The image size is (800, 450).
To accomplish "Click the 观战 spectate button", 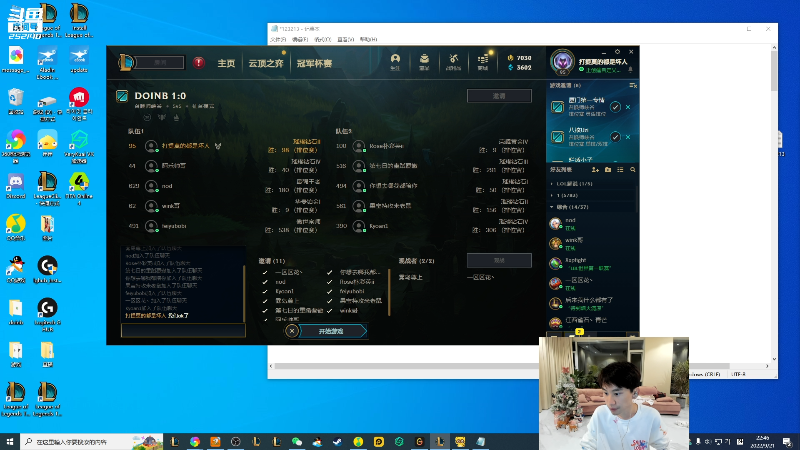I will pos(499,260).
